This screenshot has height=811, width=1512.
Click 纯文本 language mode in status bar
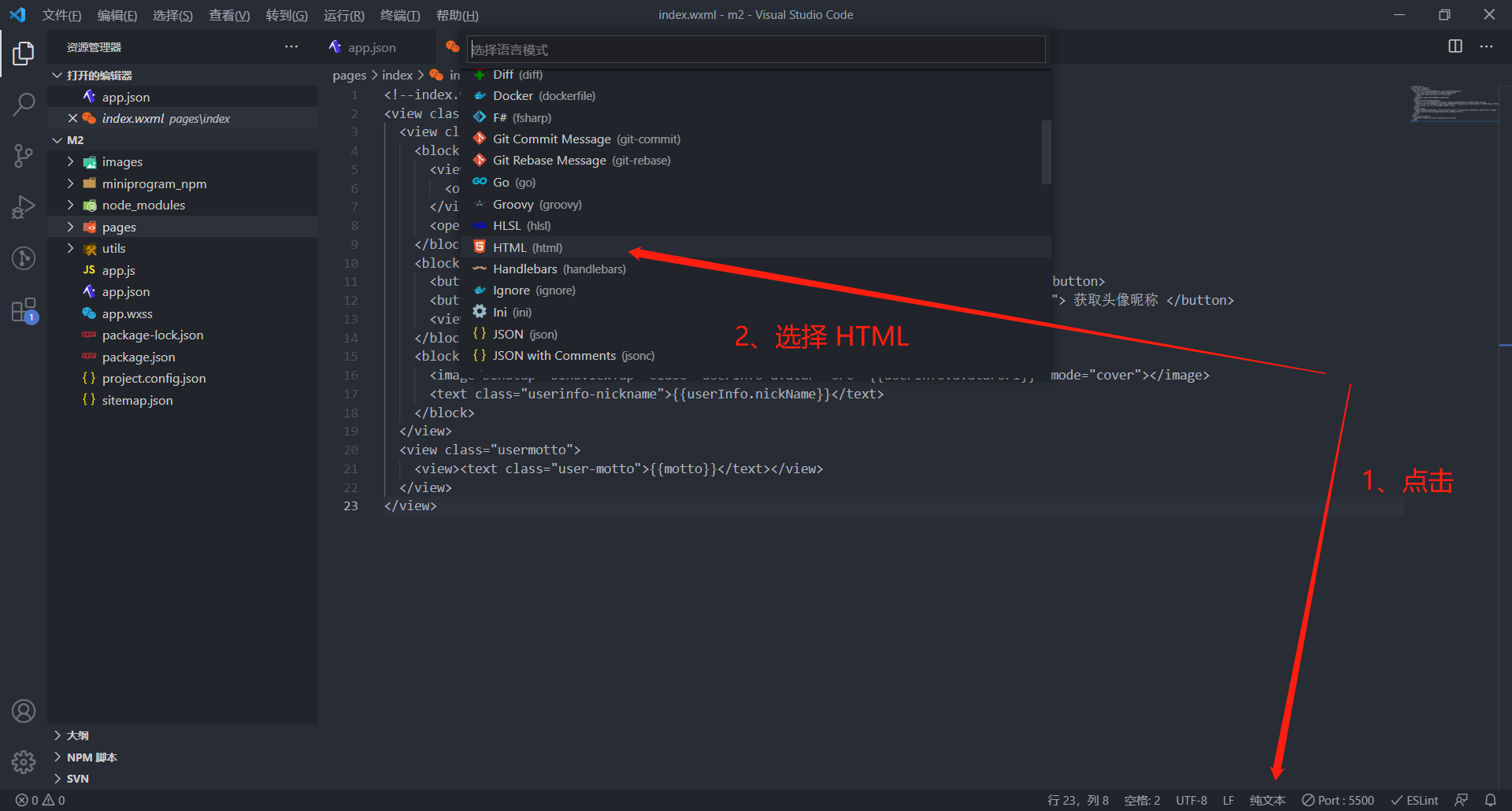tap(1267, 800)
